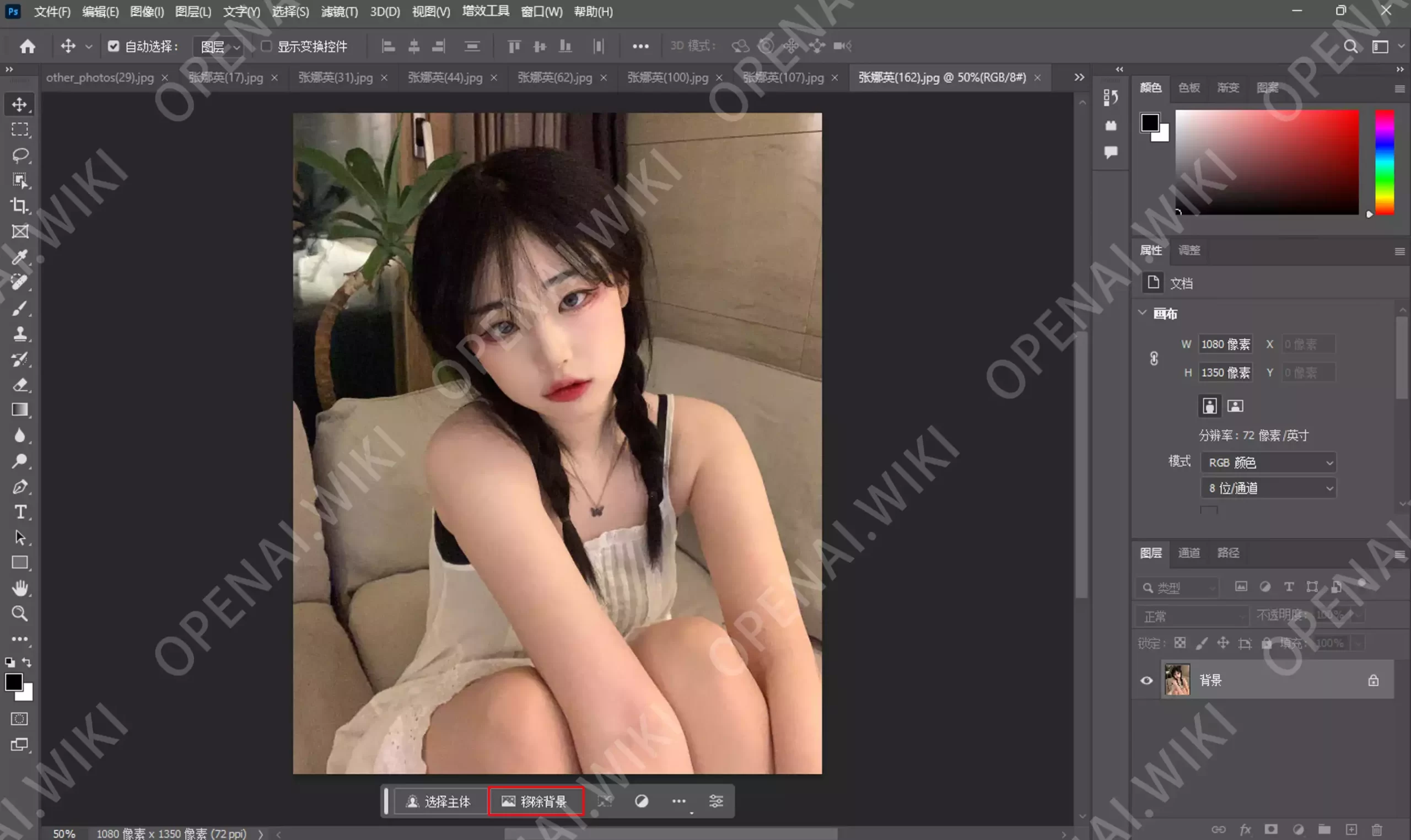This screenshot has width=1411, height=840.
Task: Select the Spot Healing Brush tool
Action: [20, 282]
